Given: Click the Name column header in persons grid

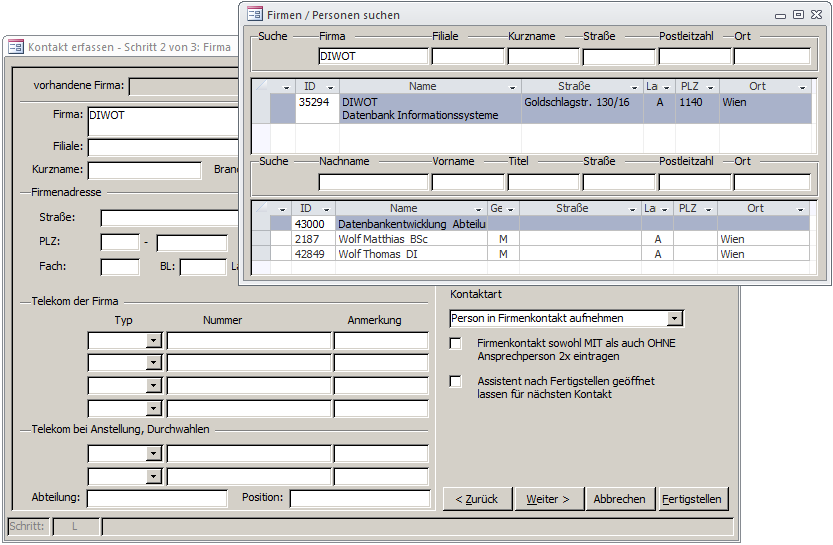Looking at the screenshot, I should coord(411,209).
